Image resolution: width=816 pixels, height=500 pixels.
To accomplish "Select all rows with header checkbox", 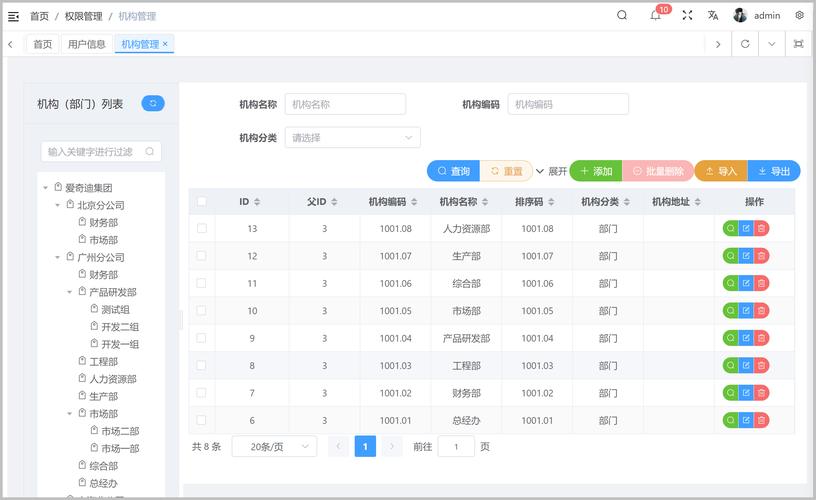I will click(x=202, y=201).
